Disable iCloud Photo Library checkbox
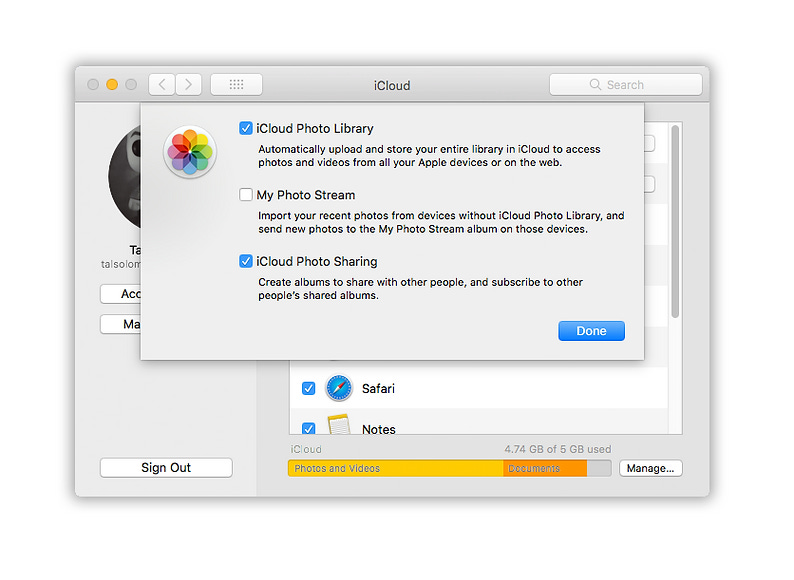 (246, 128)
